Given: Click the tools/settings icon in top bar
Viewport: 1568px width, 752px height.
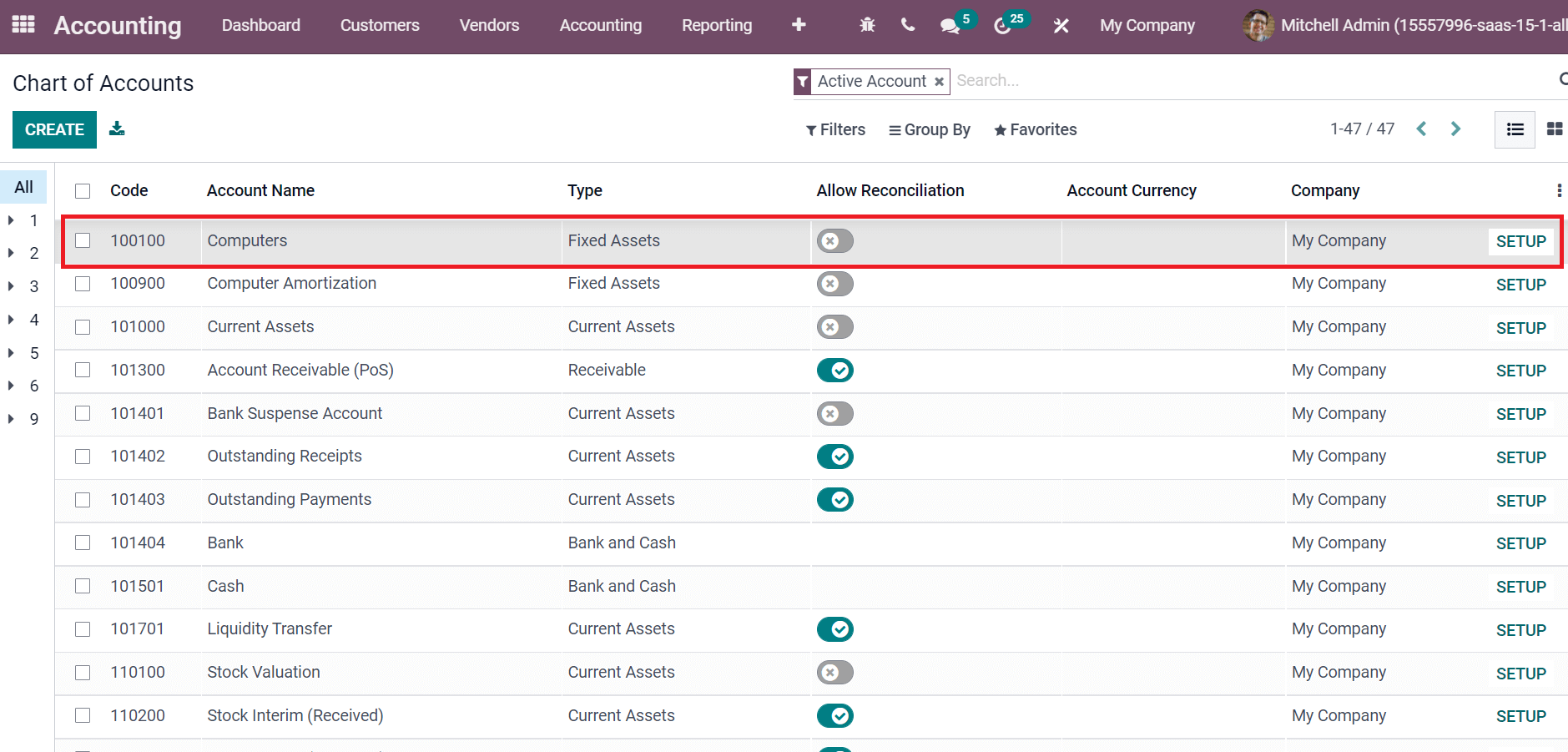Looking at the screenshot, I should tap(1060, 25).
